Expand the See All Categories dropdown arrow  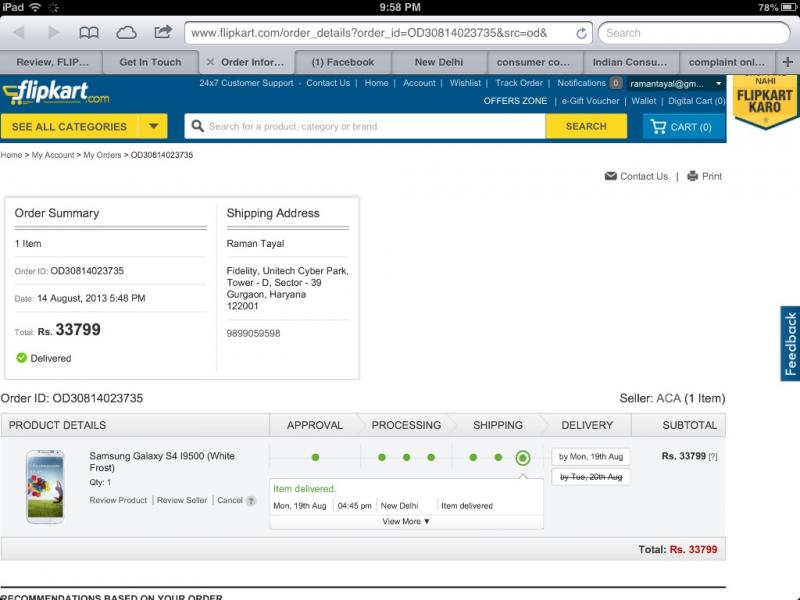pyautogui.click(x=153, y=126)
